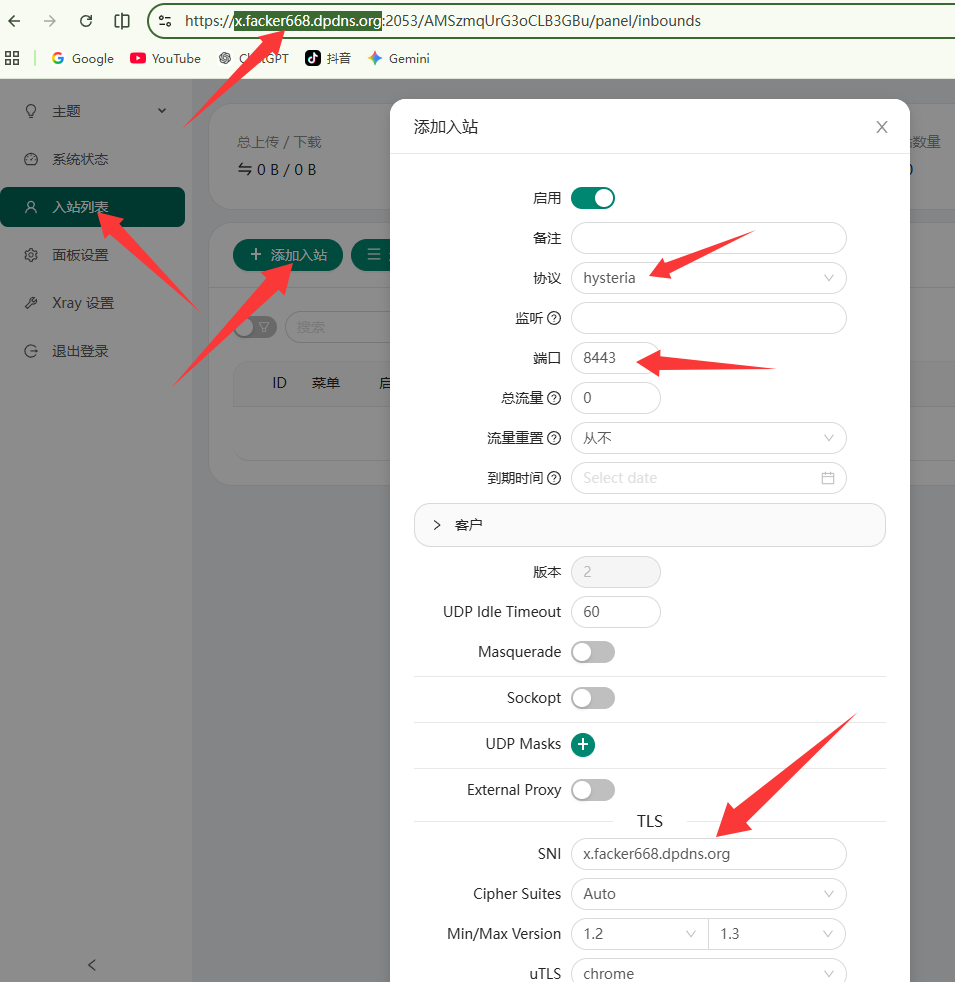Expand the 客户 section
Screen dimensions: 955x982
pos(649,524)
